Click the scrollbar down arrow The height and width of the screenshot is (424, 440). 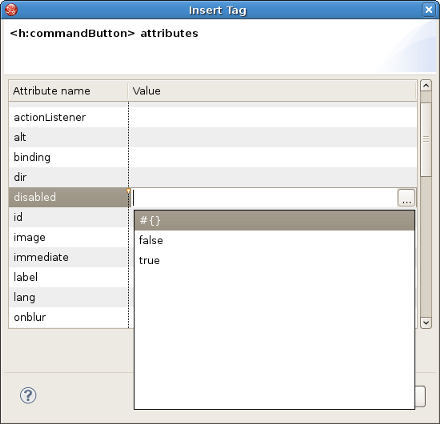point(426,323)
